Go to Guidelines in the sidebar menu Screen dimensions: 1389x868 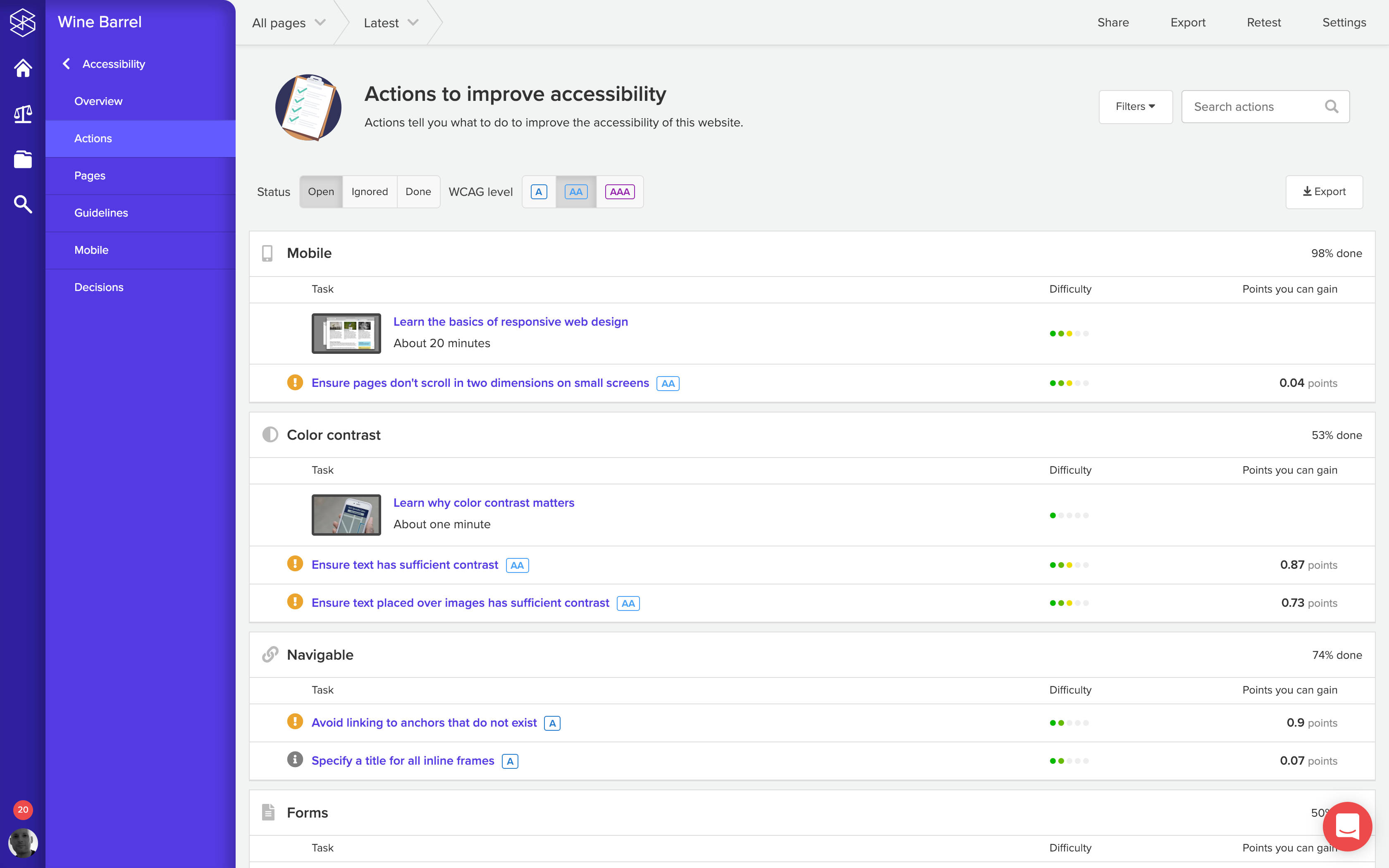(101, 213)
